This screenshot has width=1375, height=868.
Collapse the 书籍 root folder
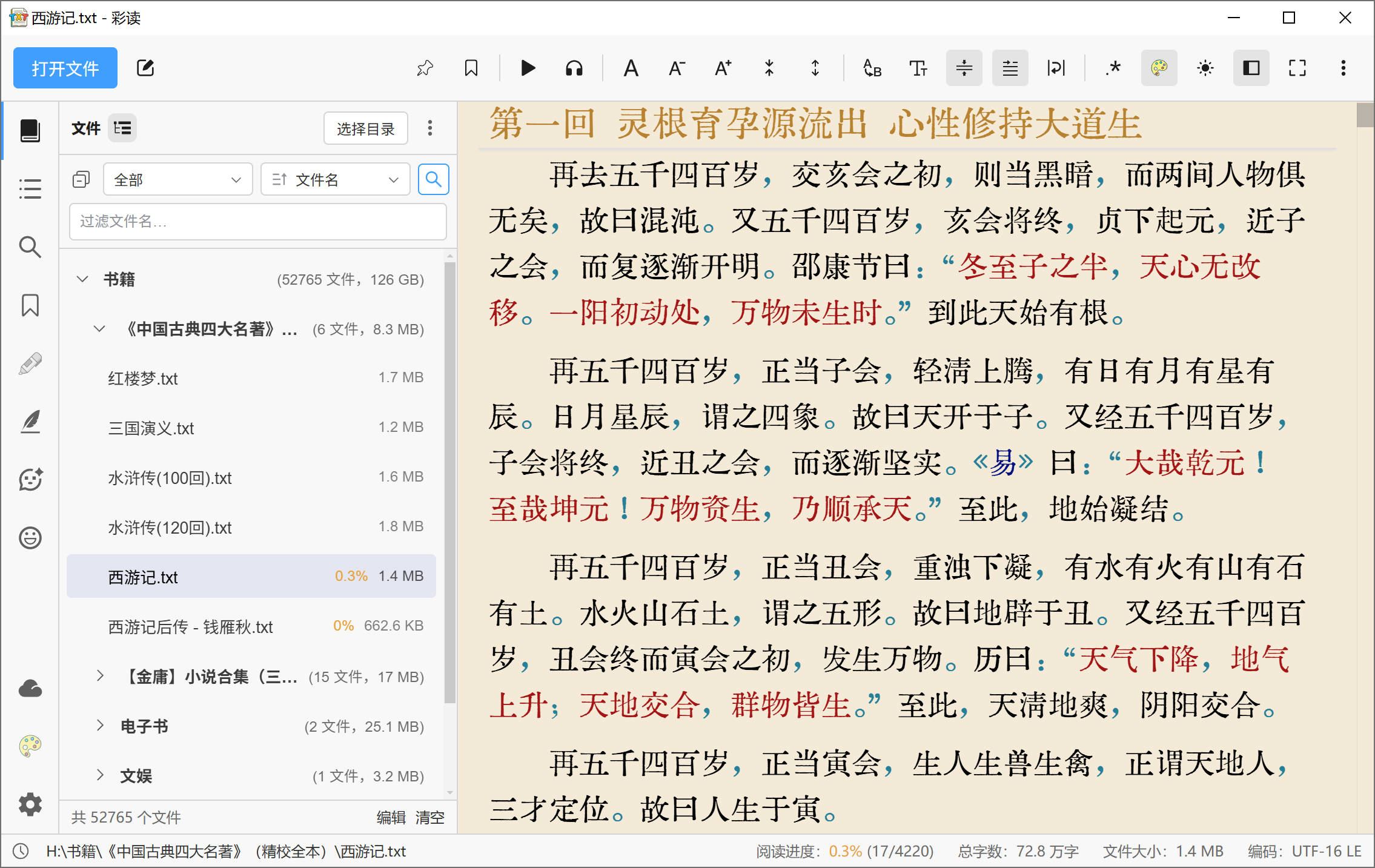pos(82,279)
